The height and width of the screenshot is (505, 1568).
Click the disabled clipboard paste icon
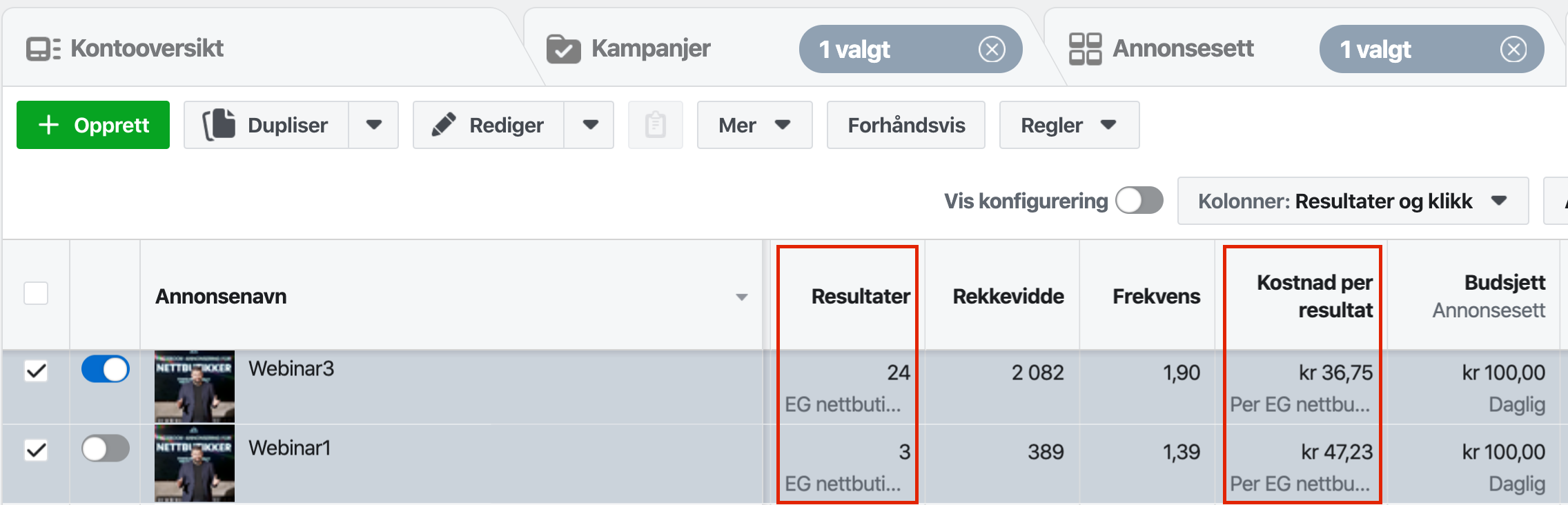655,125
